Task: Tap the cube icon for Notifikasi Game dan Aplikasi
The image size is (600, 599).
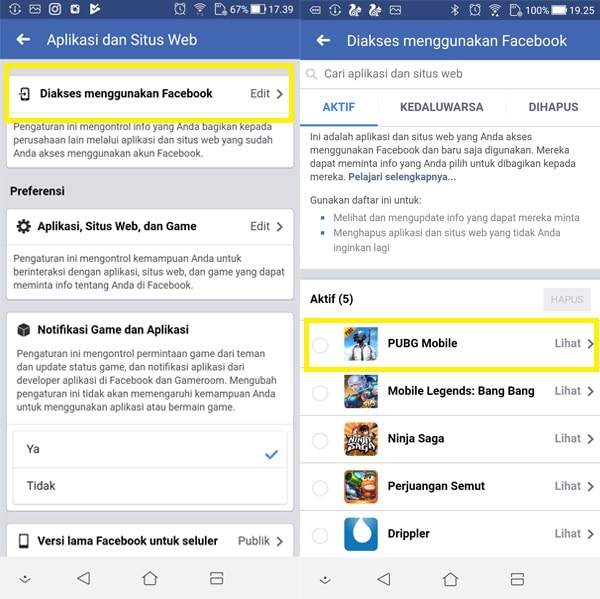Action: (x=24, y=330)
